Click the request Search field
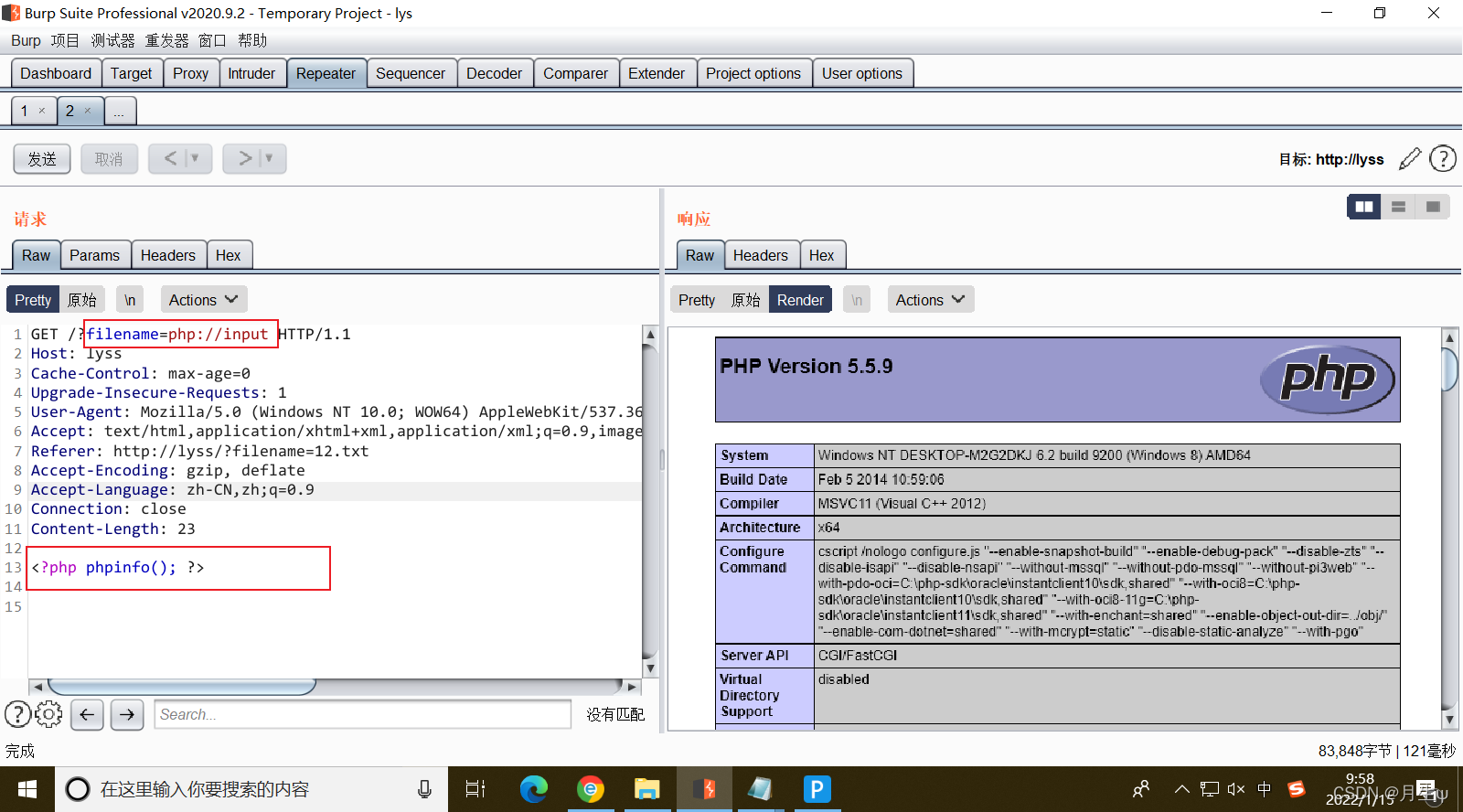The width and height of the screenshot is (1463, 812). [x=363, y=714]
